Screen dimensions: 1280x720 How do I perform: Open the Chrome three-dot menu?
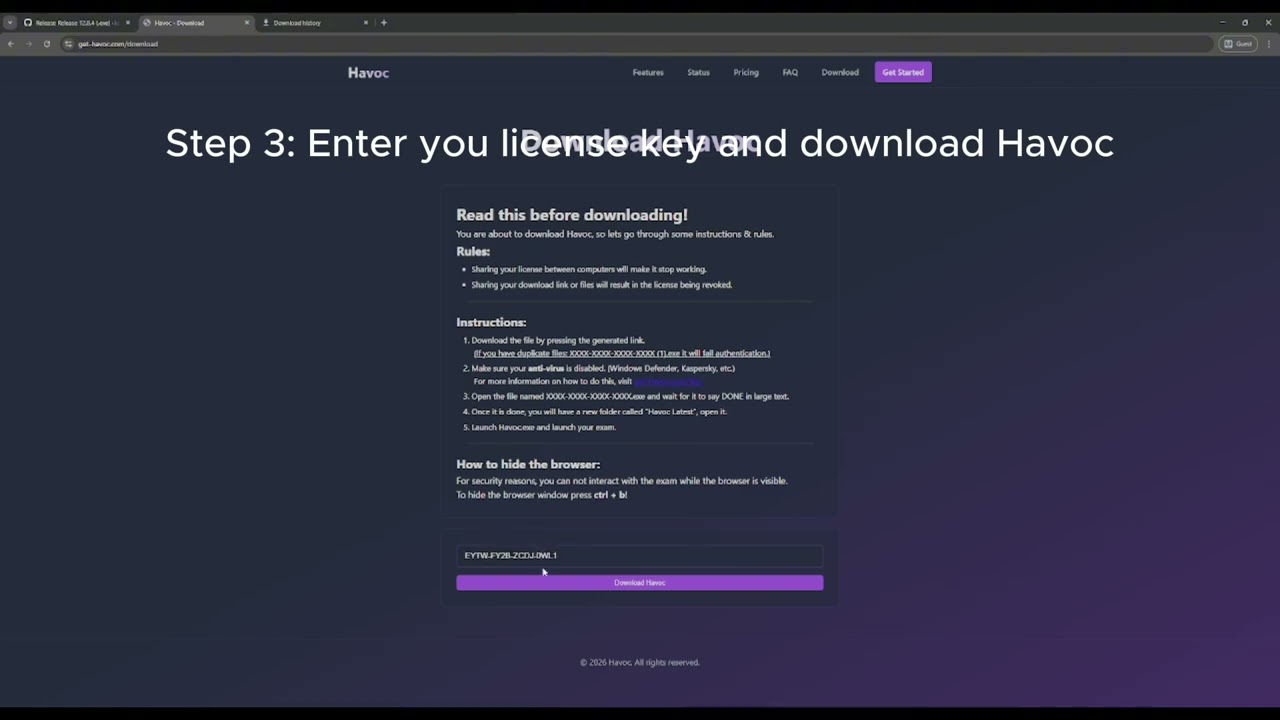tap(1269, 44)
